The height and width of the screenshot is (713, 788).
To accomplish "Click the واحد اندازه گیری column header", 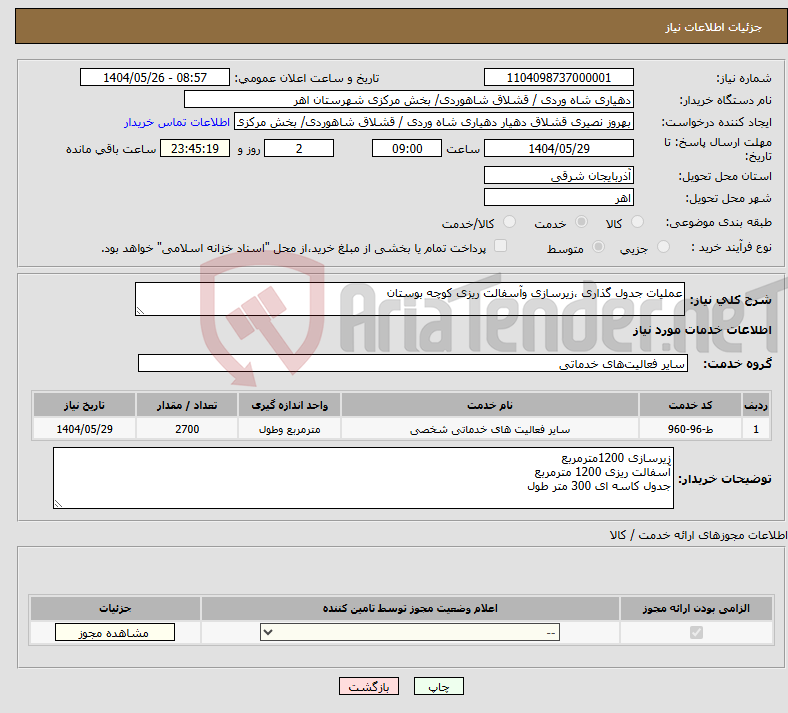I will [x=289, y=405].
